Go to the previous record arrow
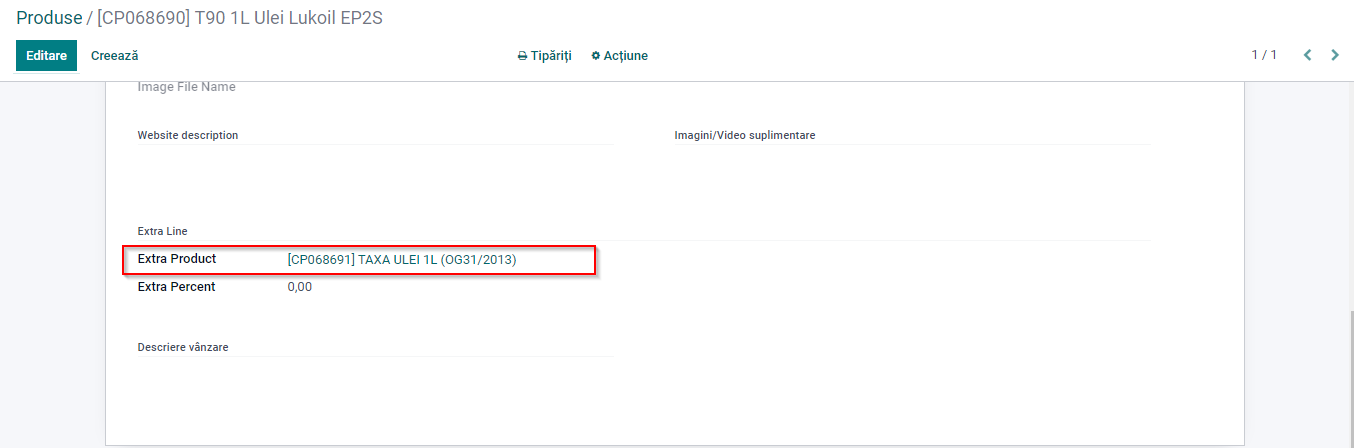1354x448 pixels. click(x=1307, y=55)
